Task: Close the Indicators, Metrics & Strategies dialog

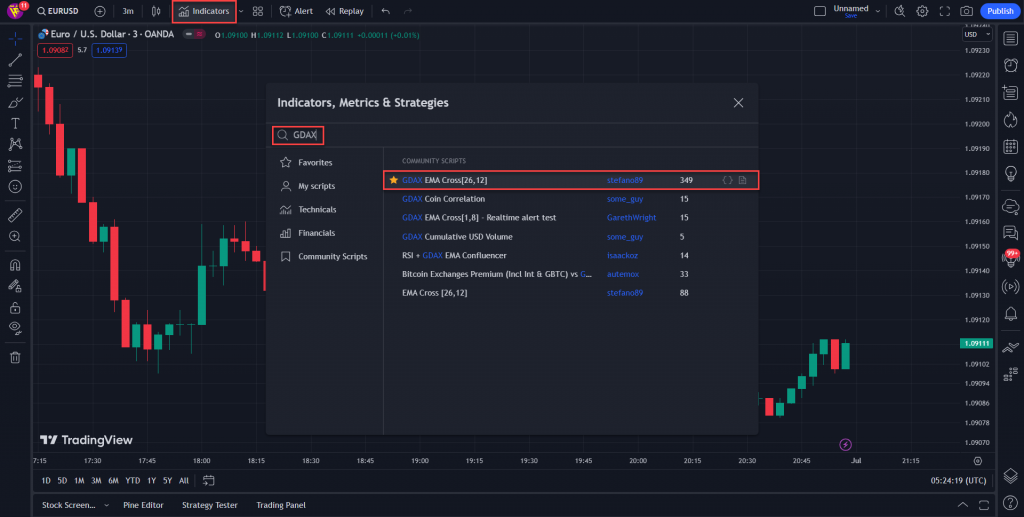Action: coord(738,102)
